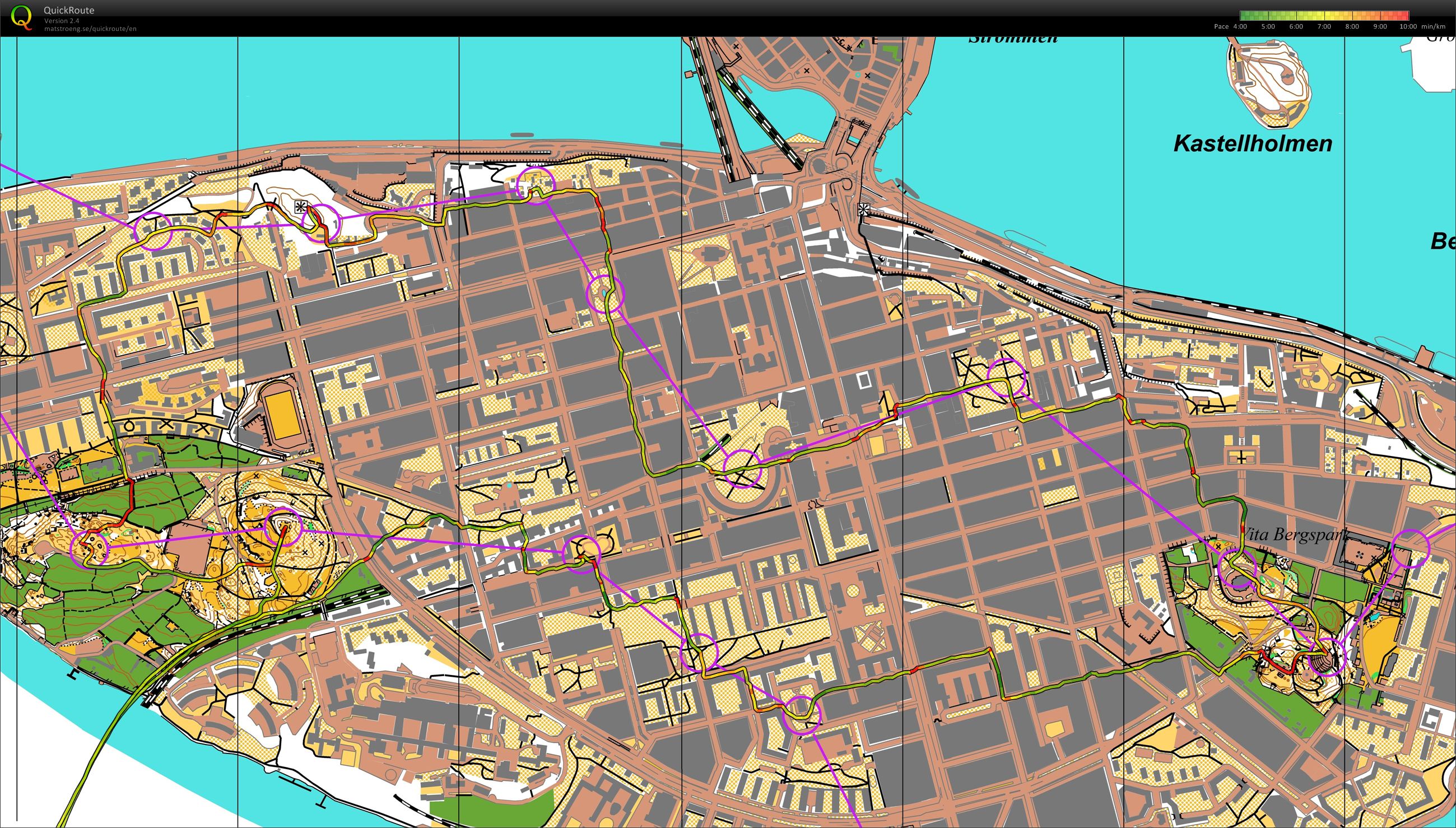Pick the red end segment of pace scale
The height and width of the screenshot is (828, 1456).
tap(1403, 16)
